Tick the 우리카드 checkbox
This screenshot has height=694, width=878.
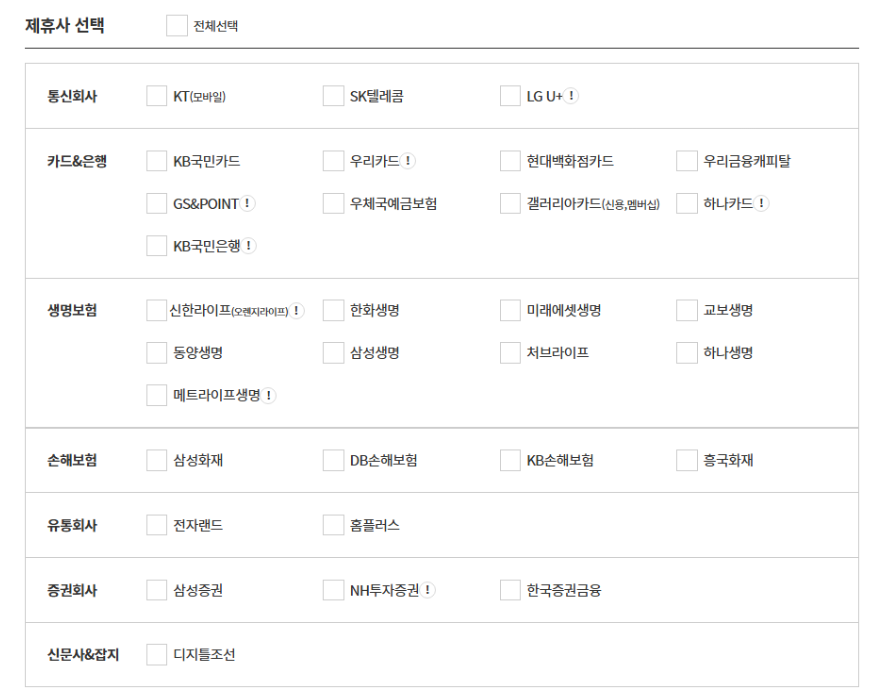(333, 161)
